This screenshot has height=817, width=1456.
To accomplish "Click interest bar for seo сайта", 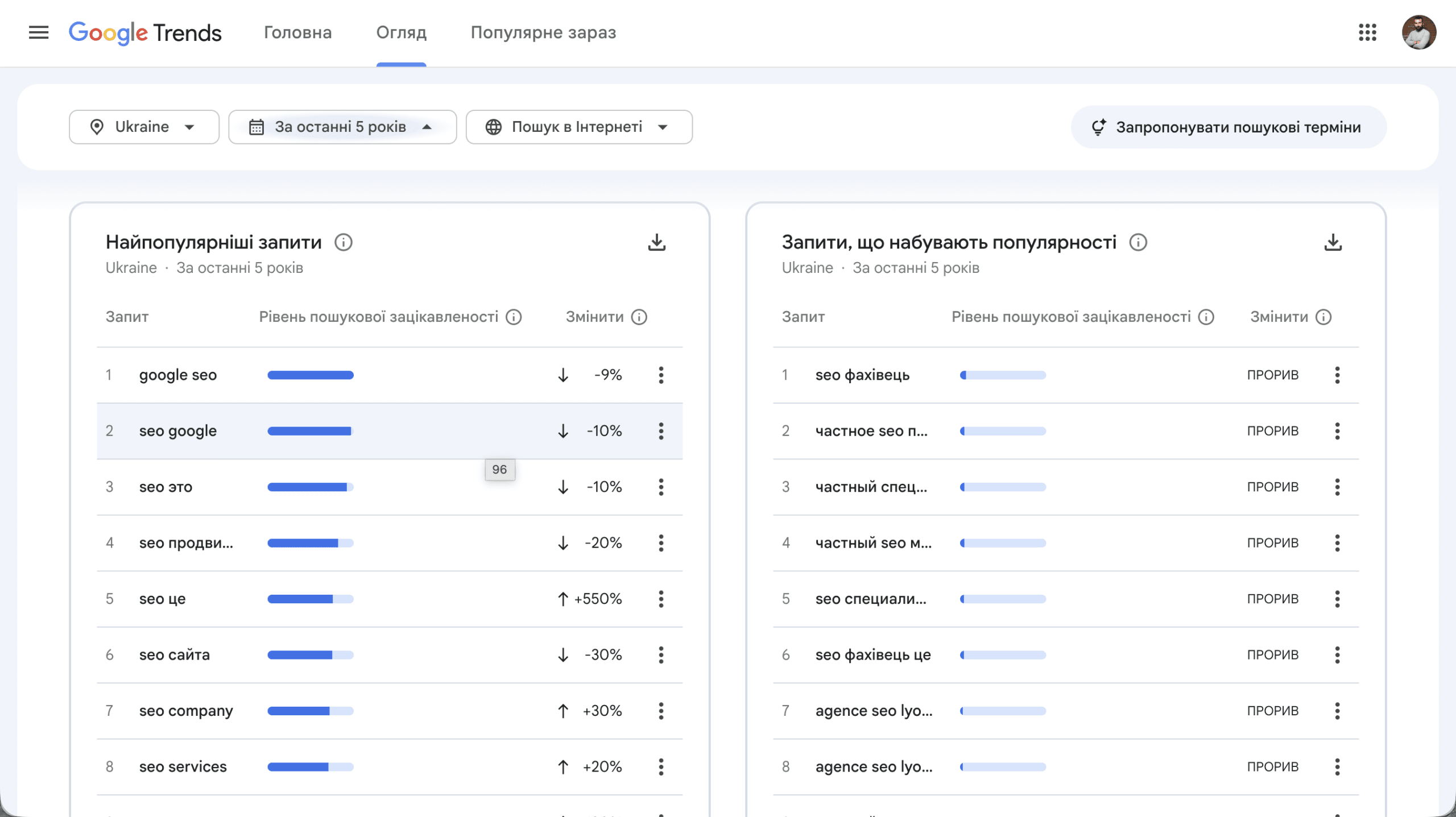I will (x=311, y=655).
